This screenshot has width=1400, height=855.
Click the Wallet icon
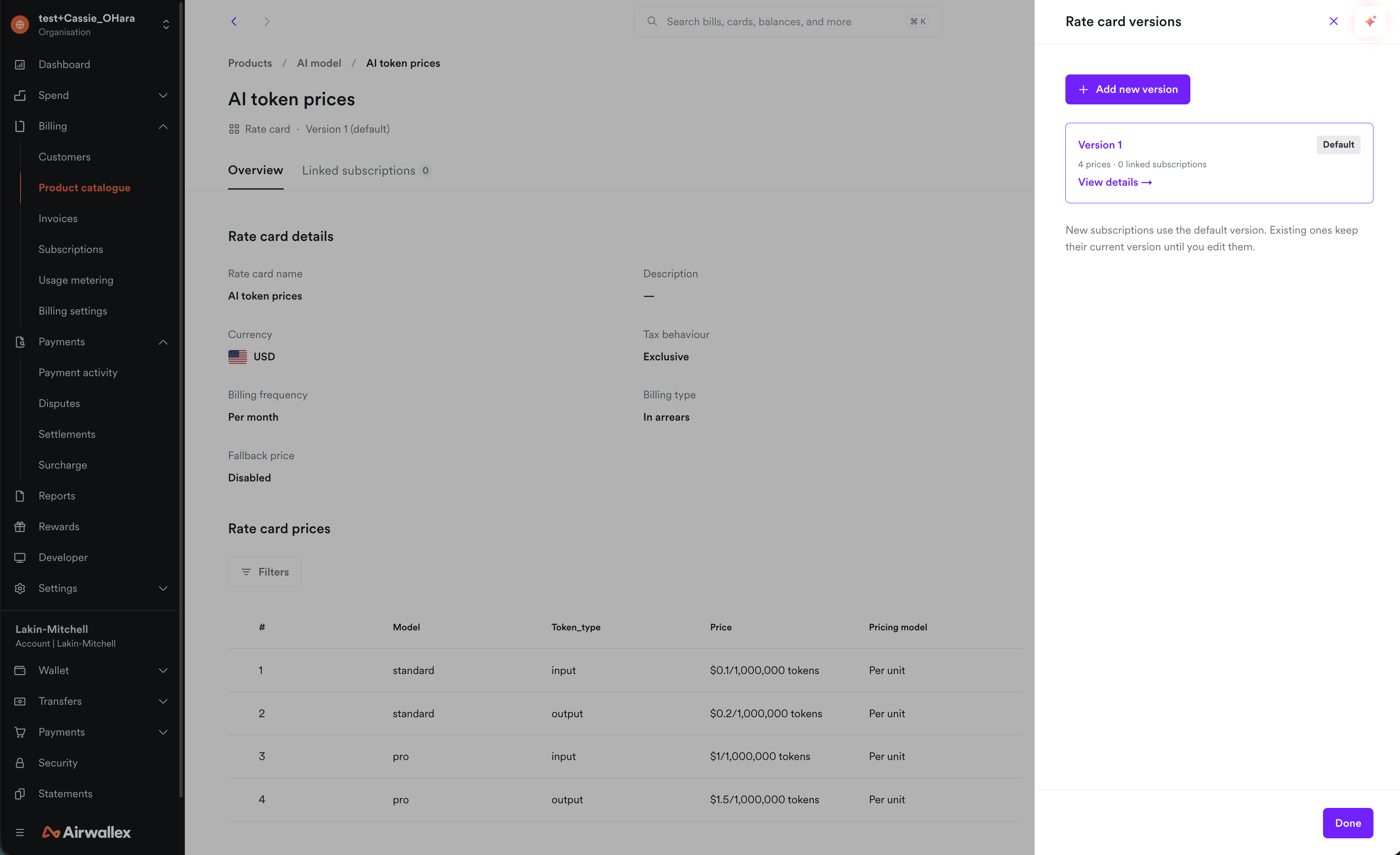tap(20, 670)
